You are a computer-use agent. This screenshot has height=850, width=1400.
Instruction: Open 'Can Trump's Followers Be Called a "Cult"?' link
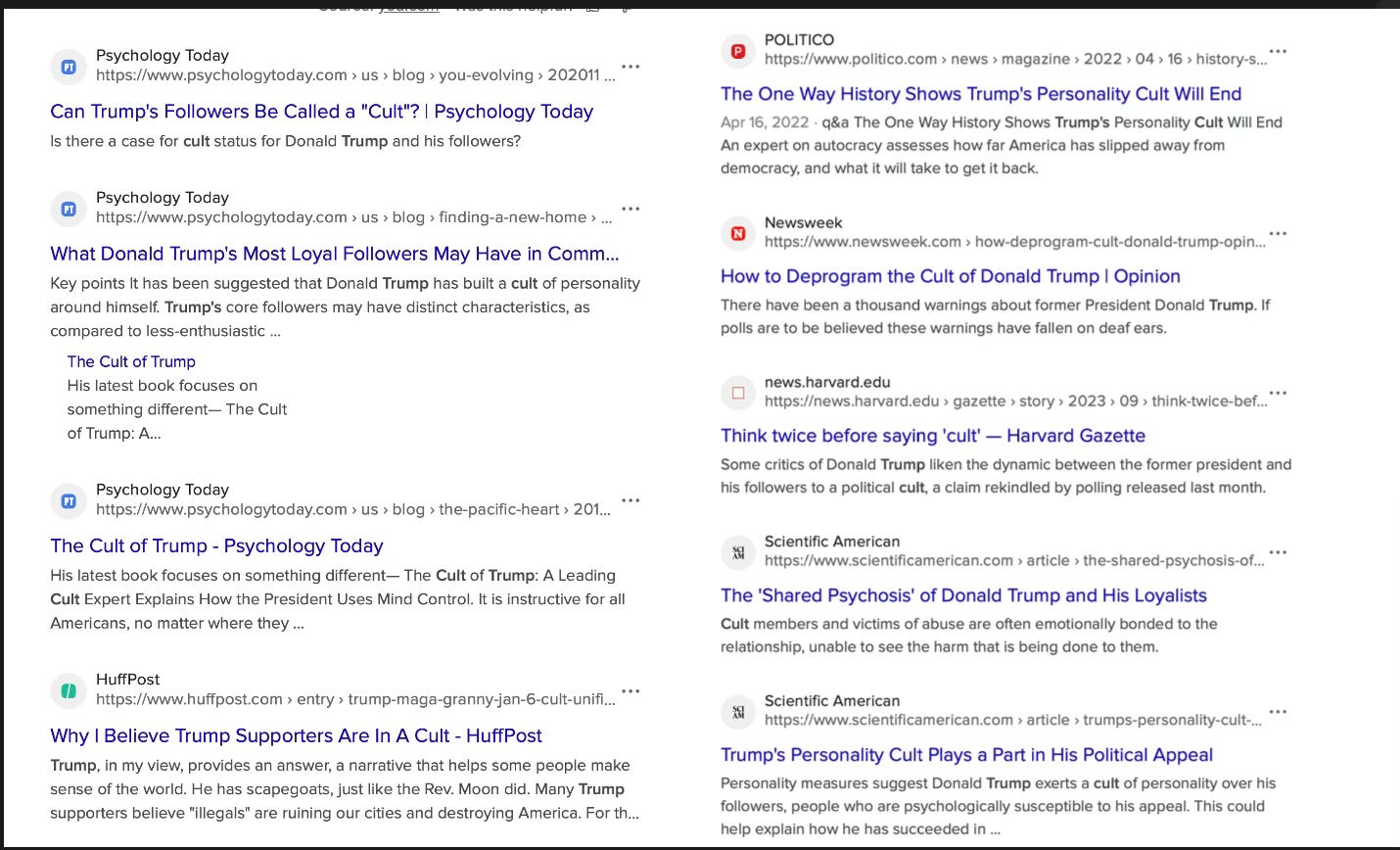(321, 112)
